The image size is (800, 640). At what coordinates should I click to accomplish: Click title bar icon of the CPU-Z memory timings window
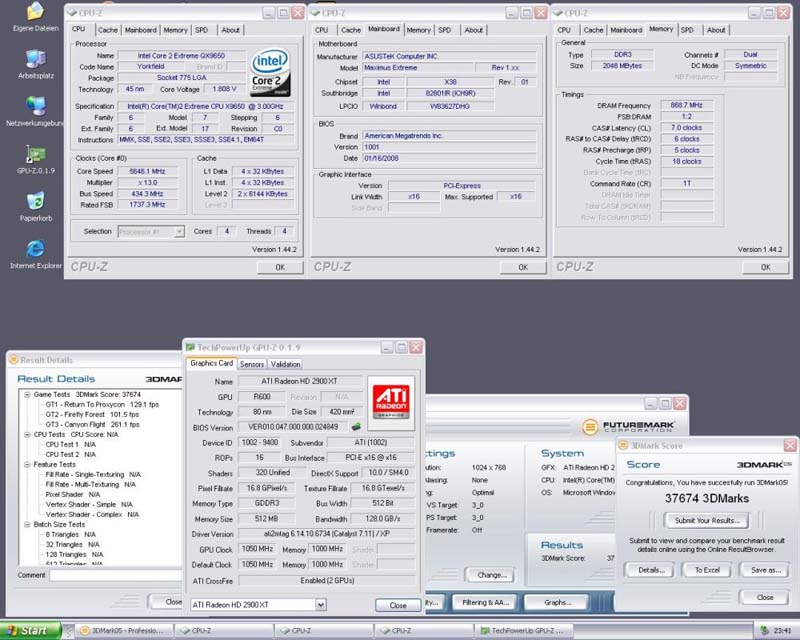[x=558, y=12]
